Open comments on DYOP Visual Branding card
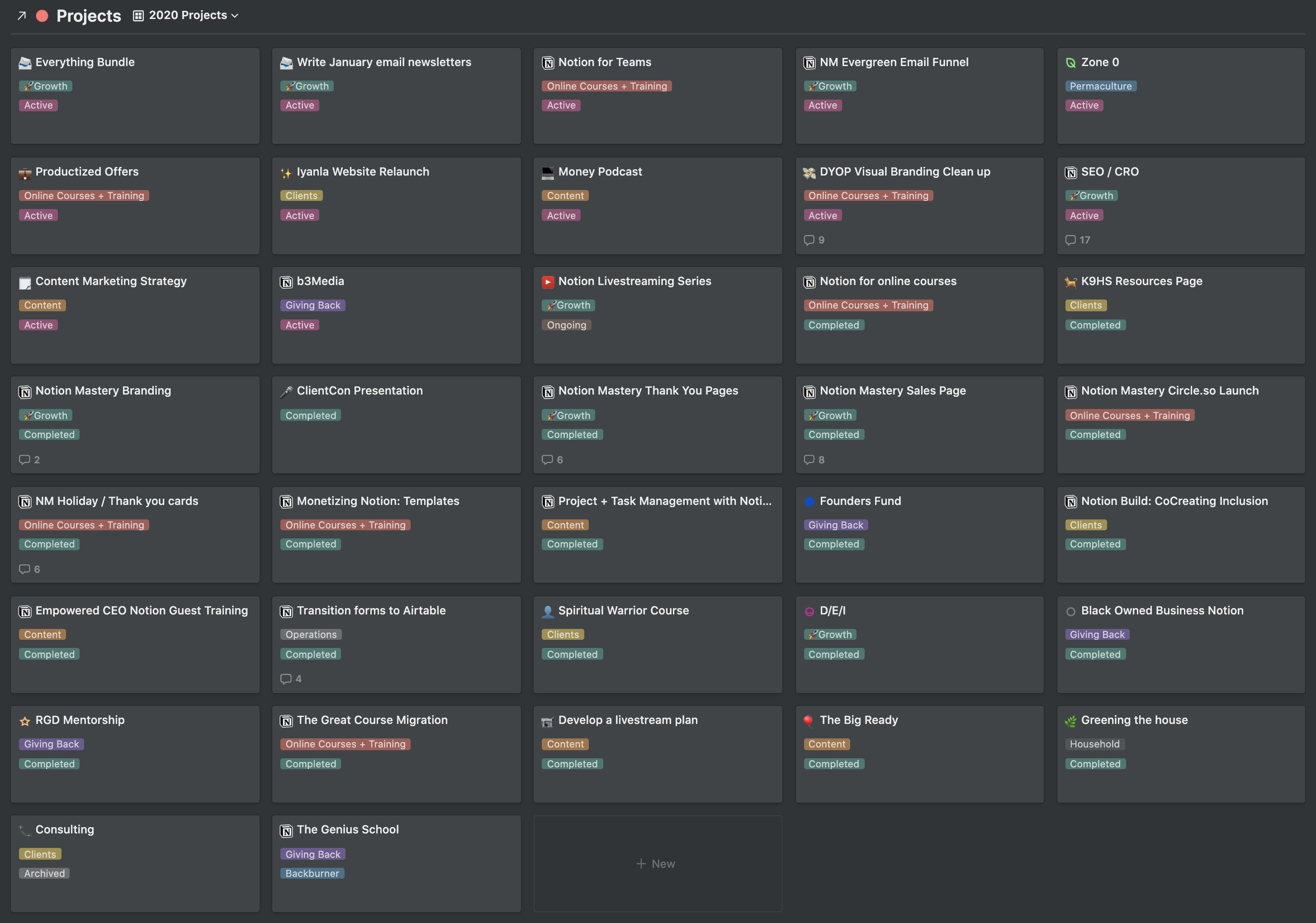1316x923 pixels. click(814, 240)
